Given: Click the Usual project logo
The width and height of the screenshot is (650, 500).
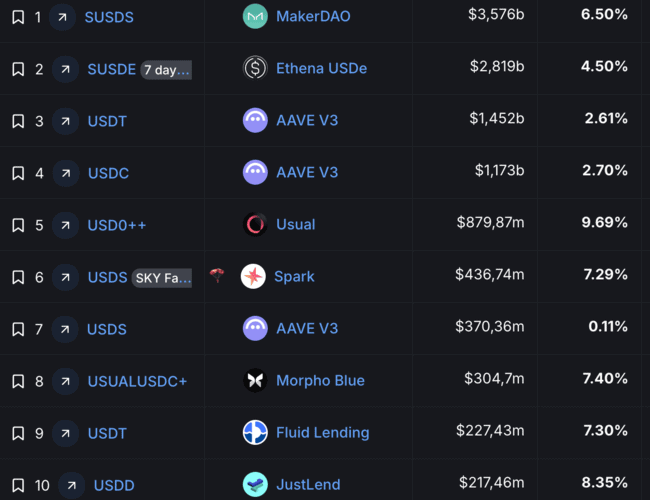Looking at the screenshot, I should [x=255, y=224].
